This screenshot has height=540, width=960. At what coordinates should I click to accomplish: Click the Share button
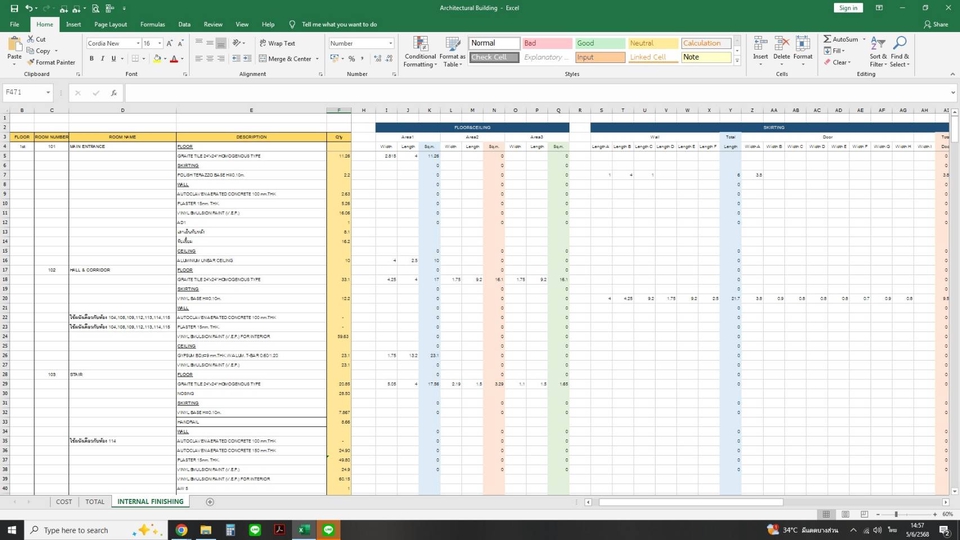click(x=936, y=24)
